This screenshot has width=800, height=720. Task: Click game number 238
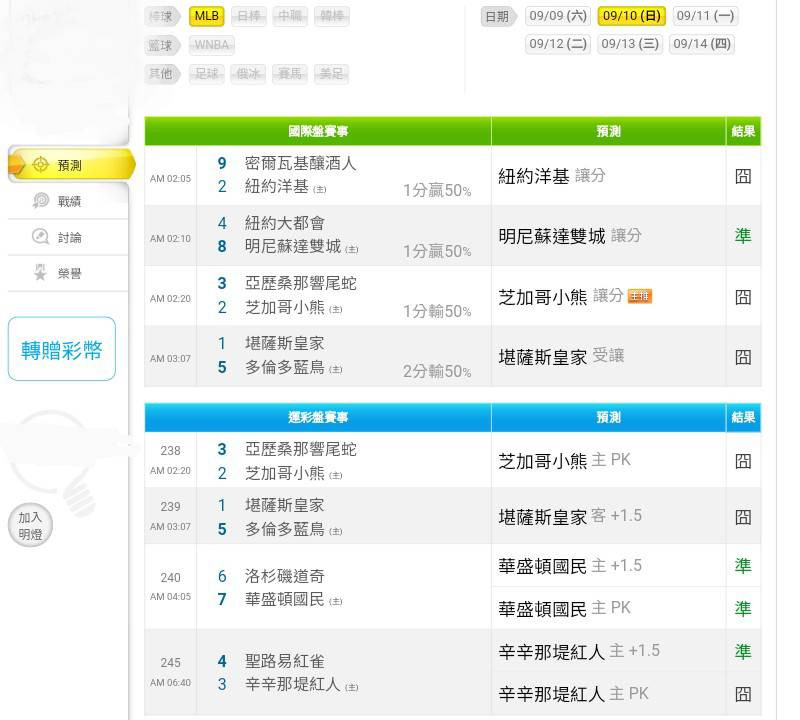[170, 451]
